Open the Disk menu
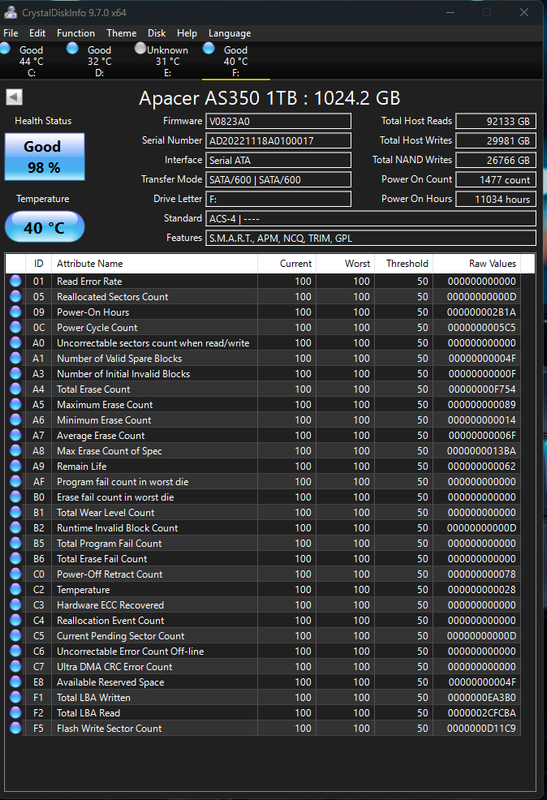This screenshot has height=800, width=547. 157,33
